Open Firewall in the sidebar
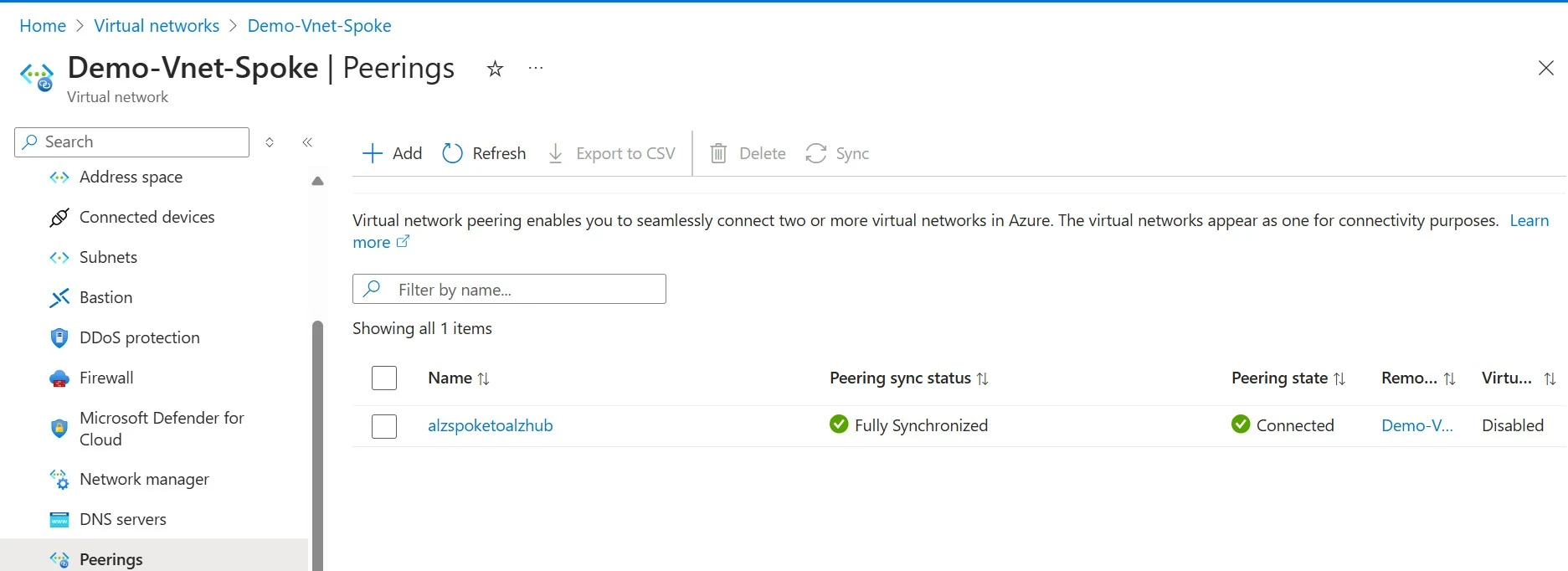The width and height of the screenshot is (1568, 571). point(106,378)
